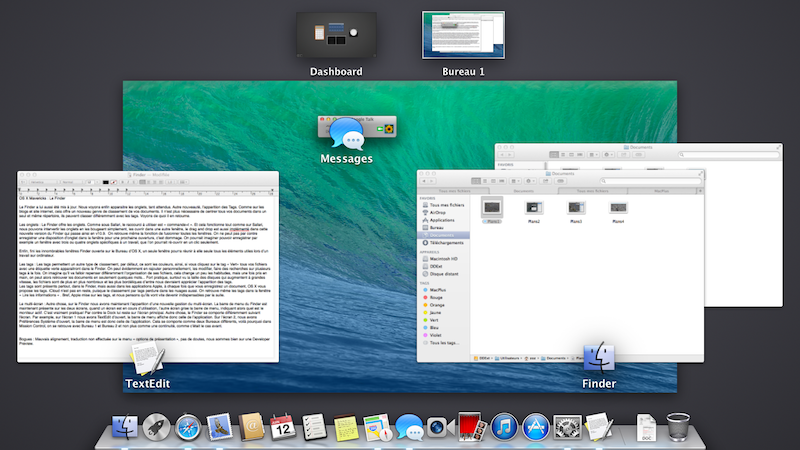800x450 pixels.
Task: Open Maps icon in Dock
Action: (x=378, y=427)
